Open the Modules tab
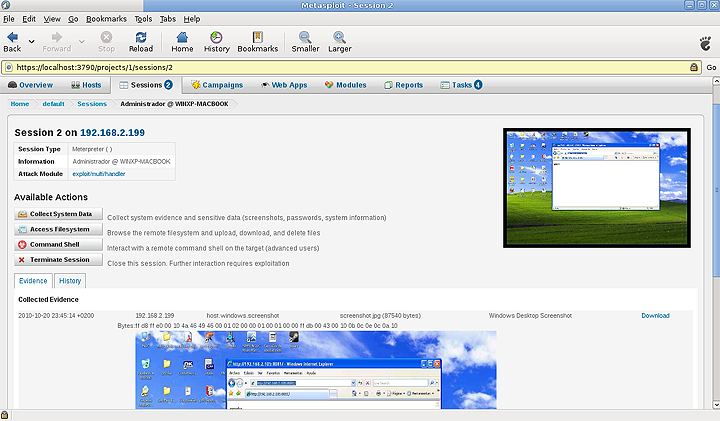The width and height of the screenshot is (720, 421). pos(345,85)
